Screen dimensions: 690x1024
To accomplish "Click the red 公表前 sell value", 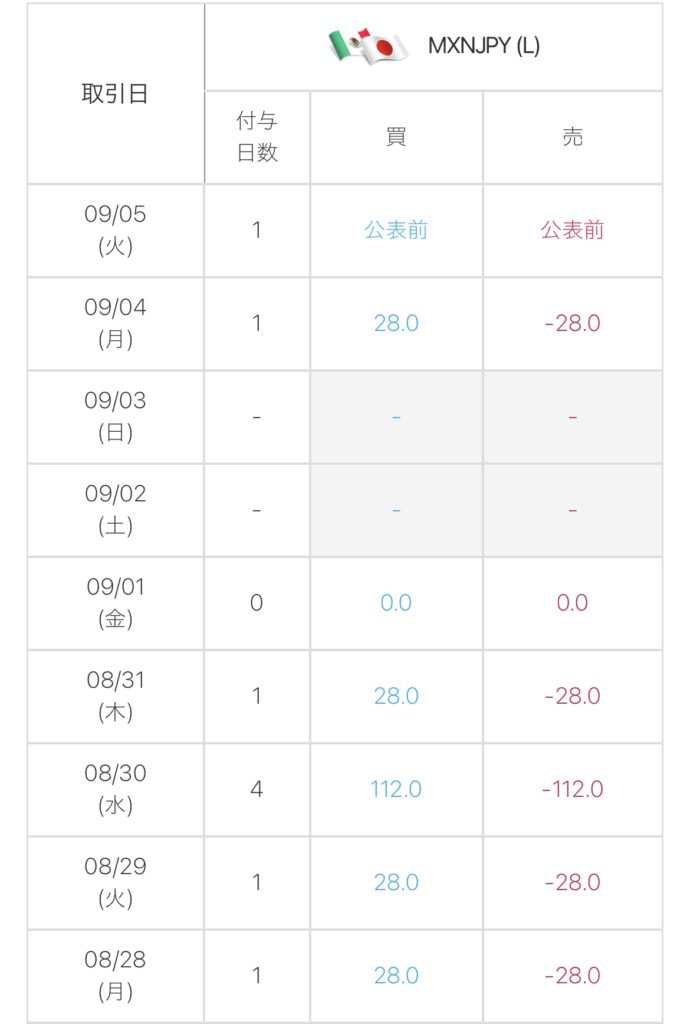I will click(572, 230).
